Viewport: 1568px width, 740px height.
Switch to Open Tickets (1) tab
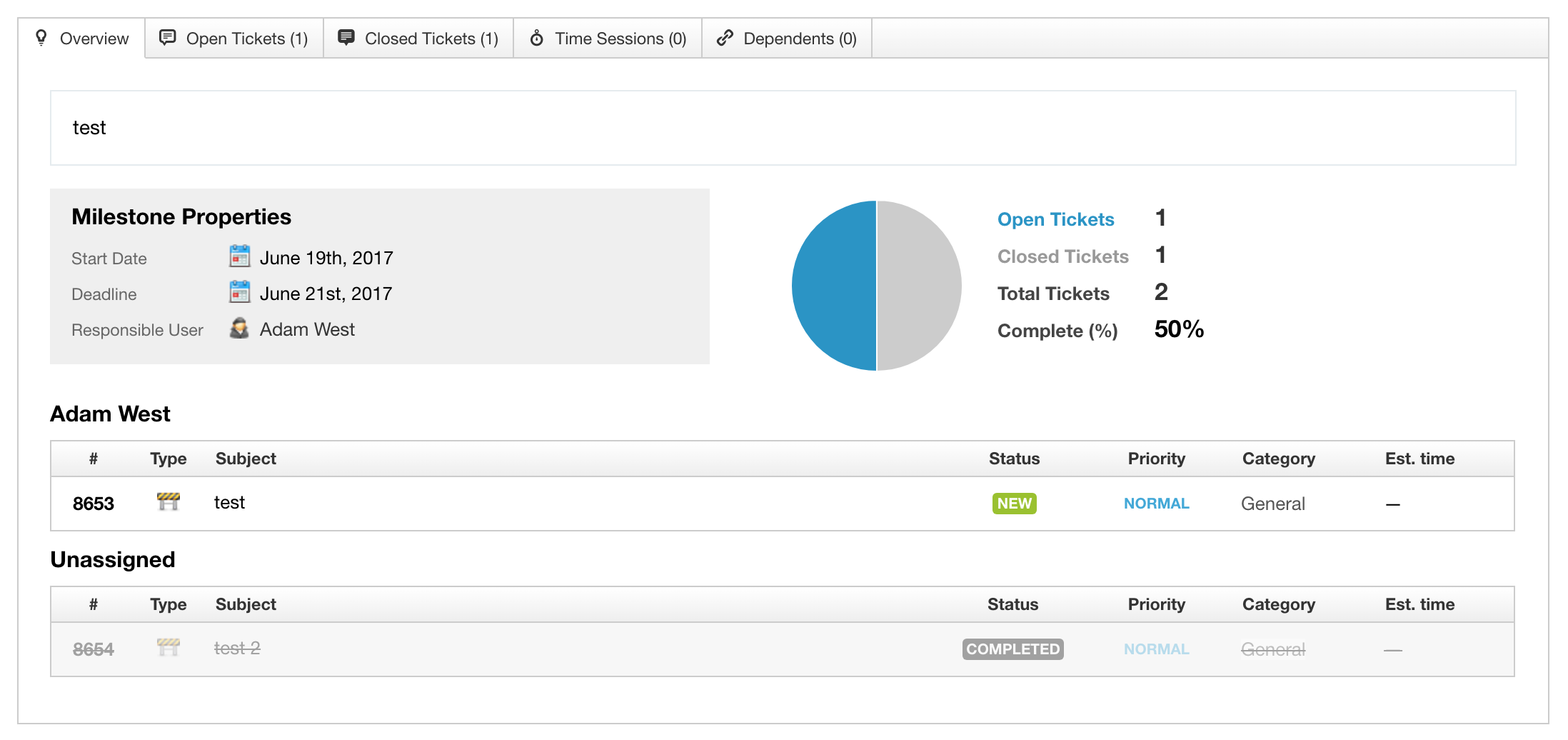234,39
